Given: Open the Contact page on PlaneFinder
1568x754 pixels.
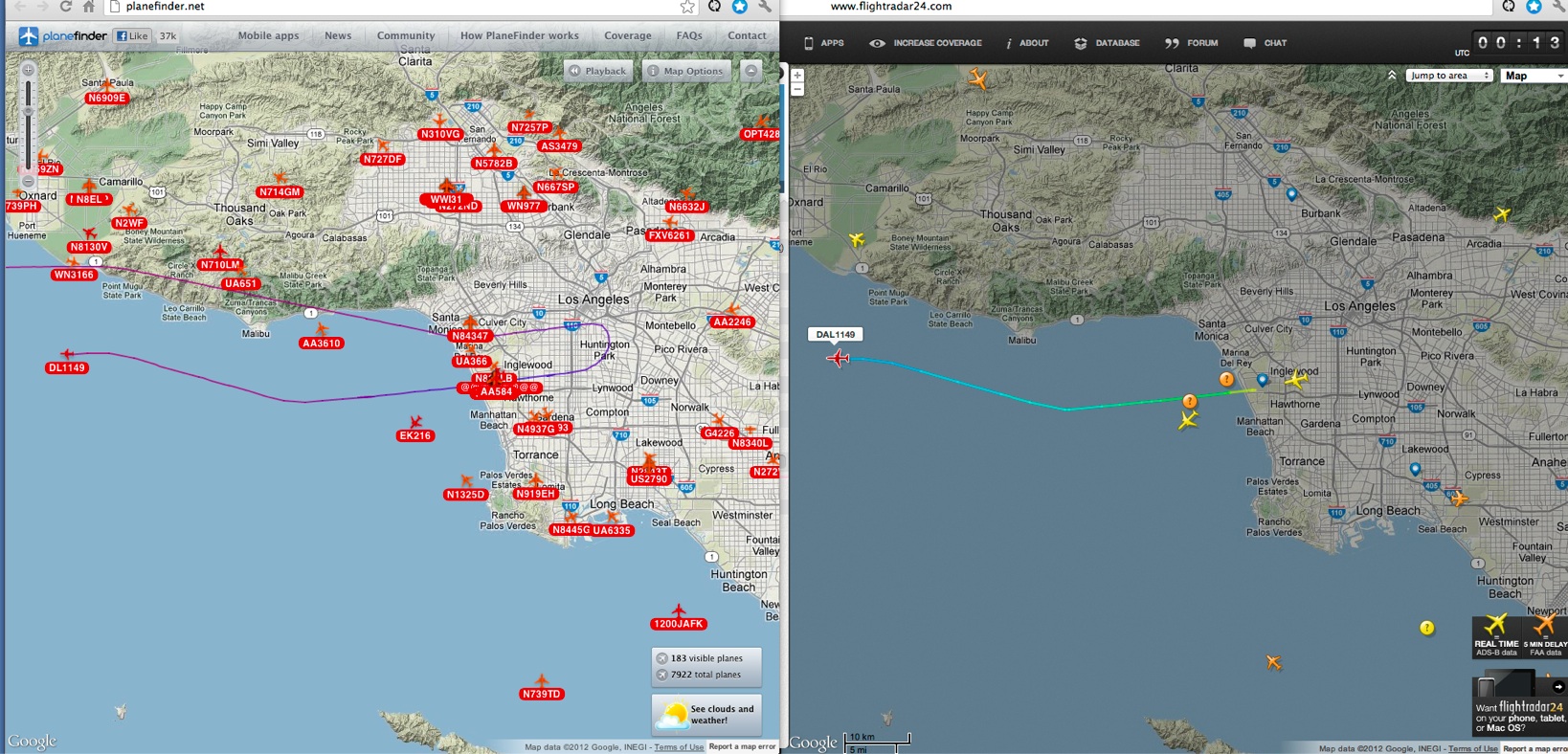Looking at the screenshot, I should [747, 35].
